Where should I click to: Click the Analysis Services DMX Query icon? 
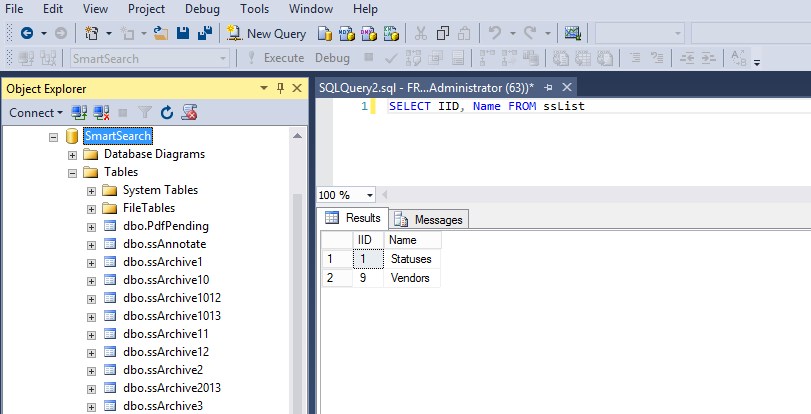coord(369,34)
